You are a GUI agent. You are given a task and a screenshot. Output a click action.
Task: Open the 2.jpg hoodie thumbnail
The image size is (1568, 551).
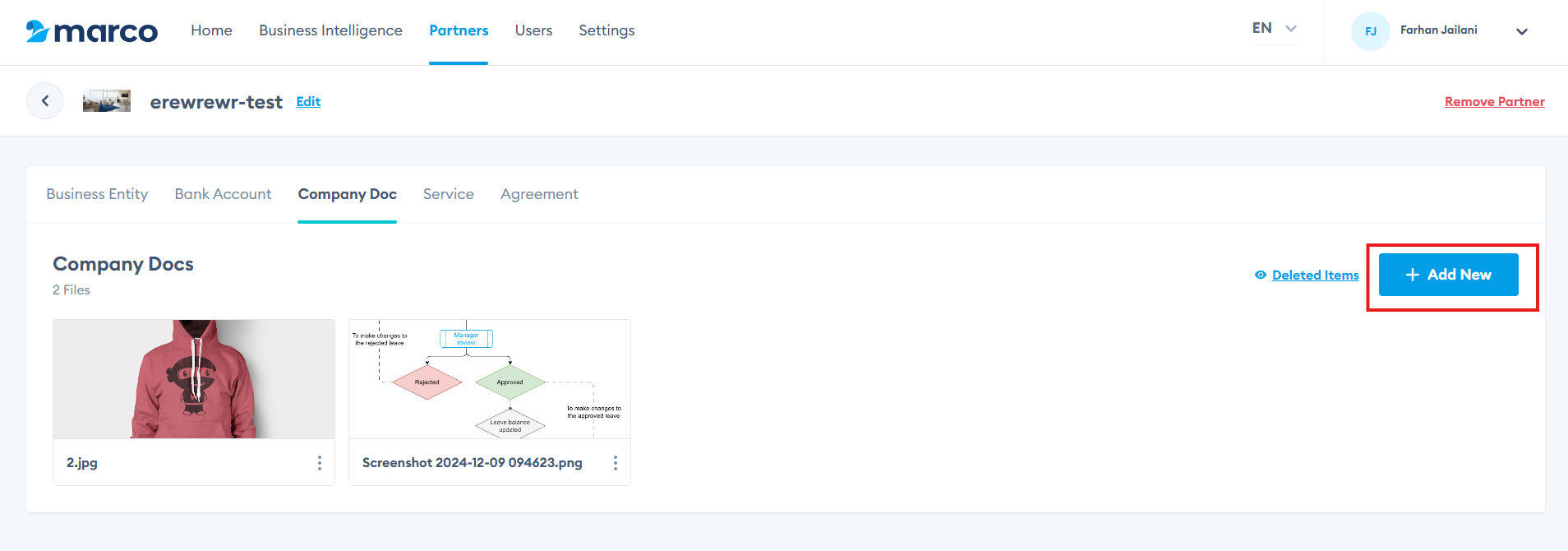(194, 379)
